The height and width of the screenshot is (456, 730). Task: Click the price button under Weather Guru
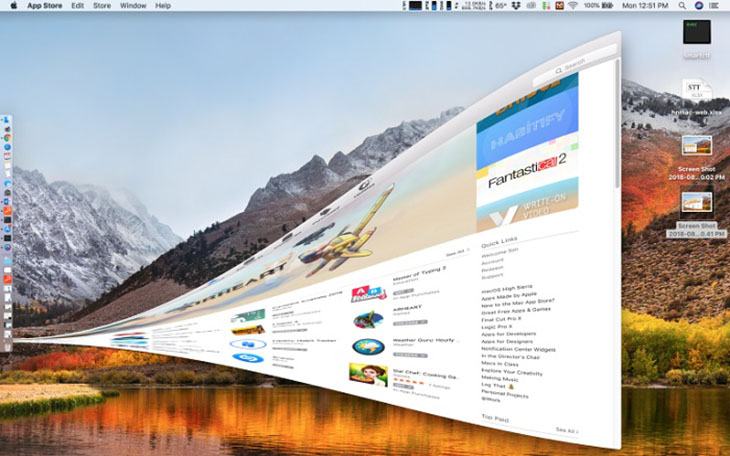[410, 355]
